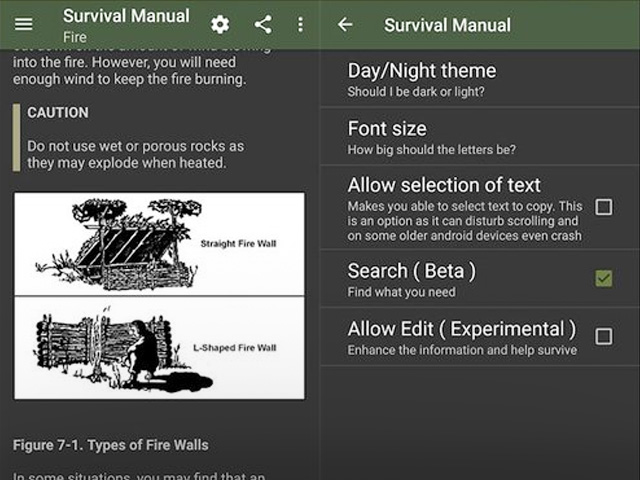This screenshot has width=640, height=480.
Task: Click the Survival Manual title in left header
Action: (x=126, y=16)
